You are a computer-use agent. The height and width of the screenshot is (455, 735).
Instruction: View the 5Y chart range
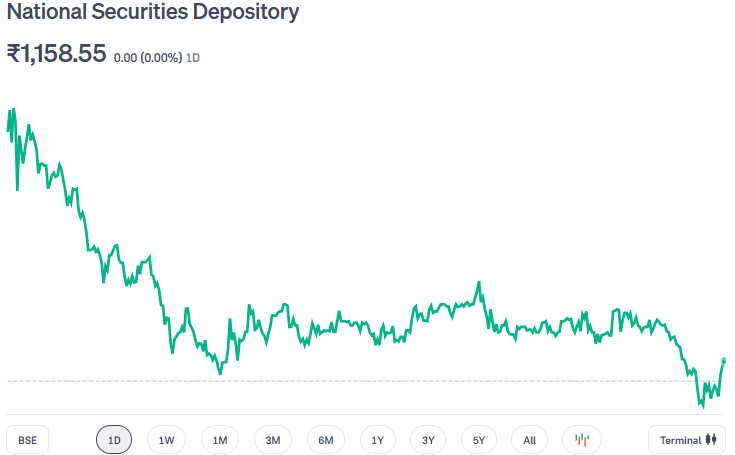coord(479,440)
